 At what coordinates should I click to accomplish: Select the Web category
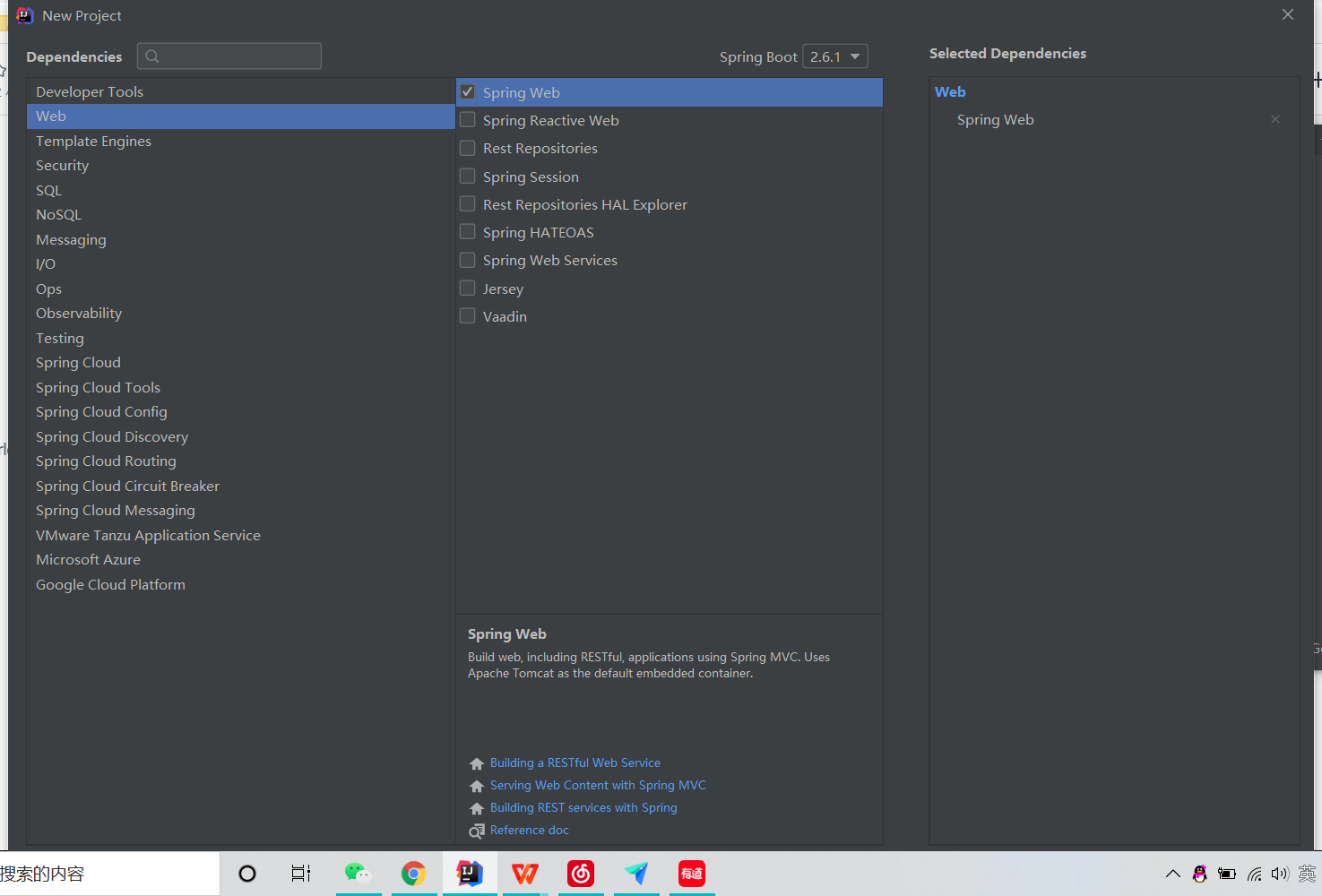[241, 116]
